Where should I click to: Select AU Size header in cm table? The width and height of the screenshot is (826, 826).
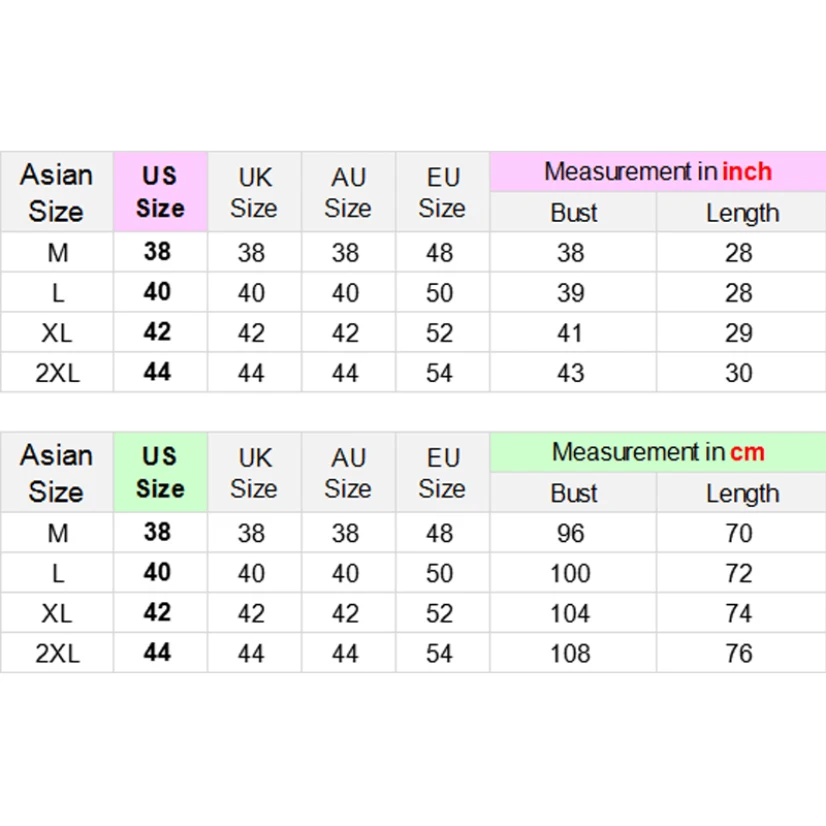(348, 472)
